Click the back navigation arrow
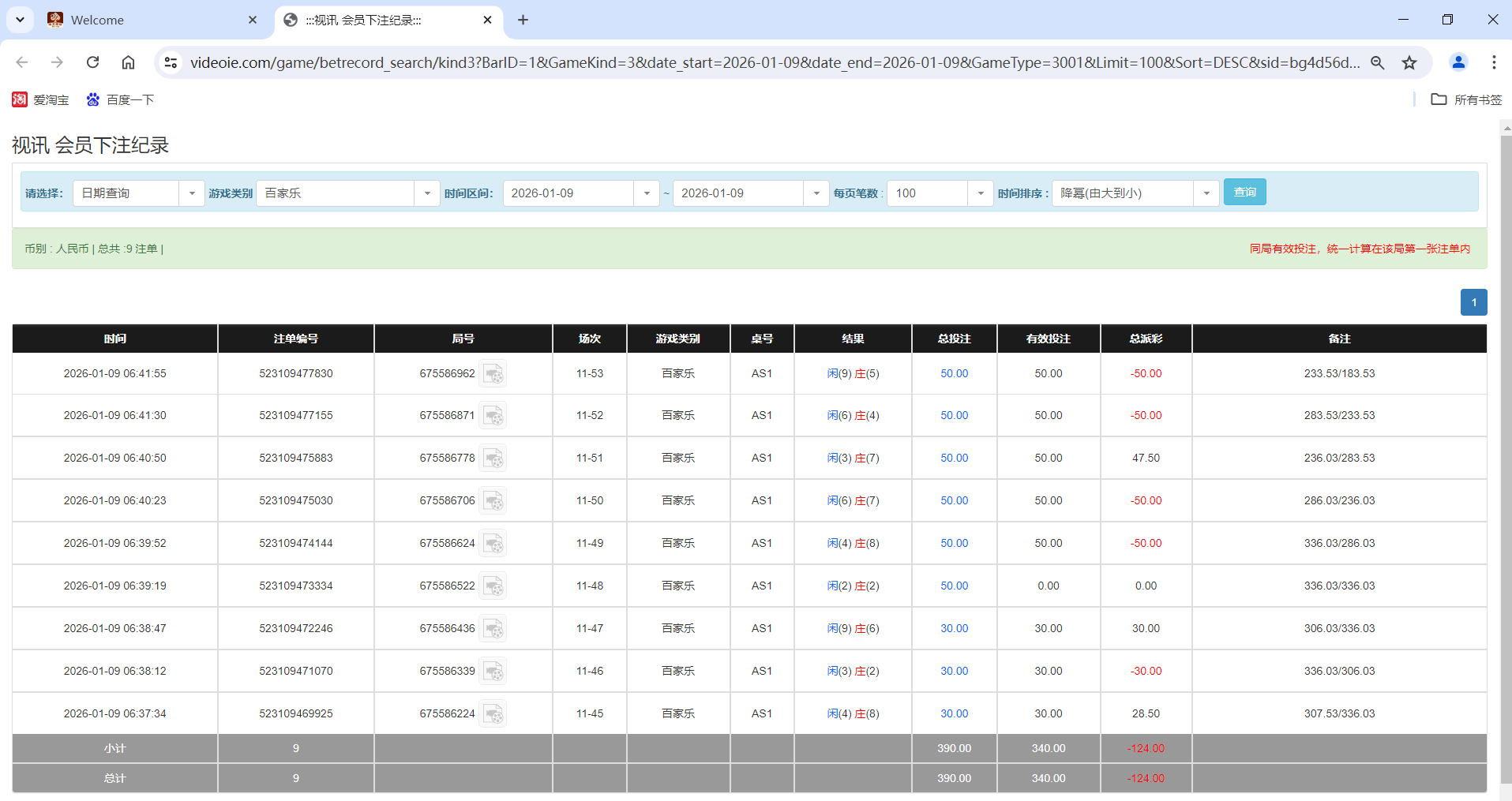 point(21,62)
